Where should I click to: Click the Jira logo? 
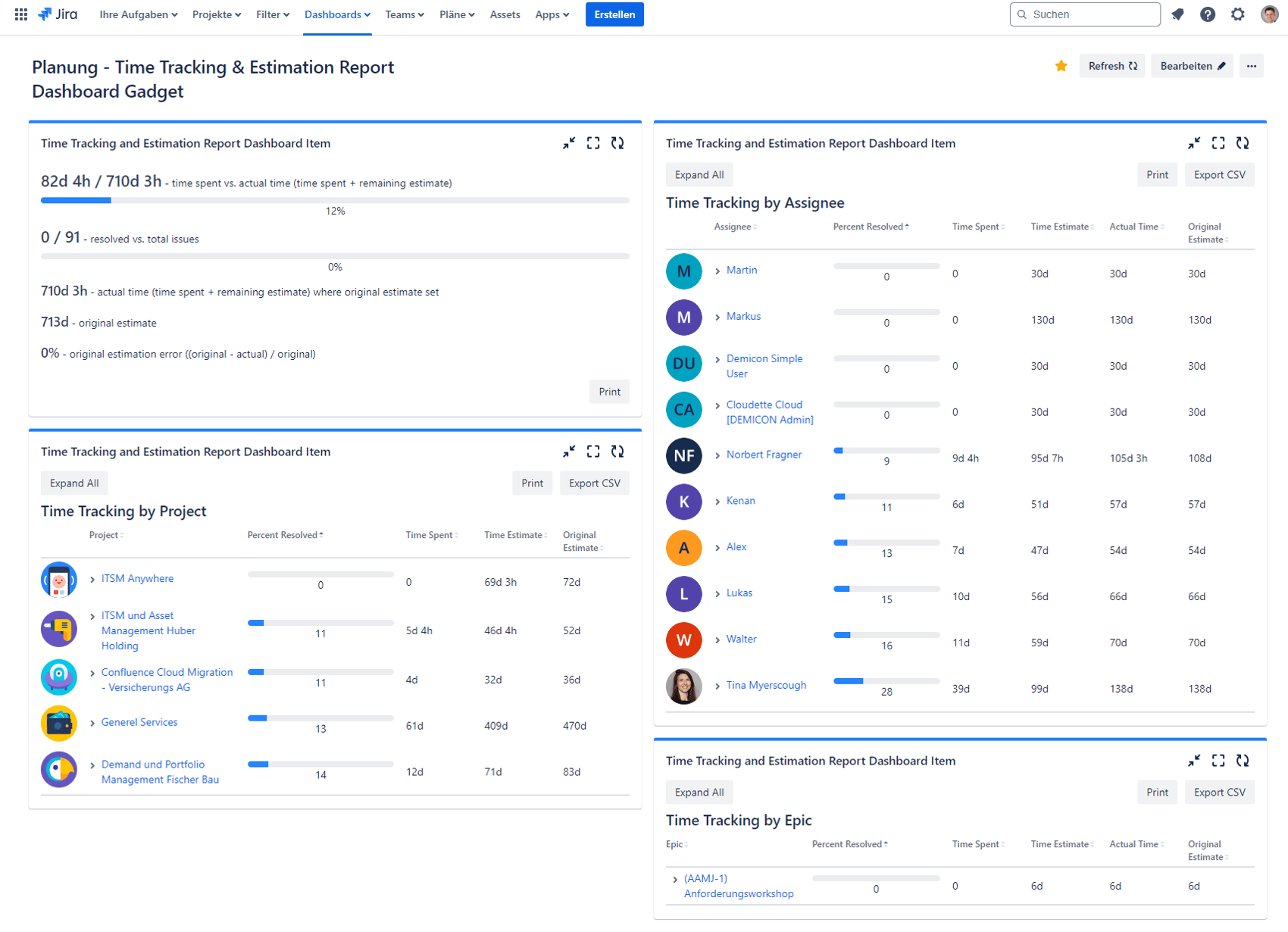pos(58,14)
